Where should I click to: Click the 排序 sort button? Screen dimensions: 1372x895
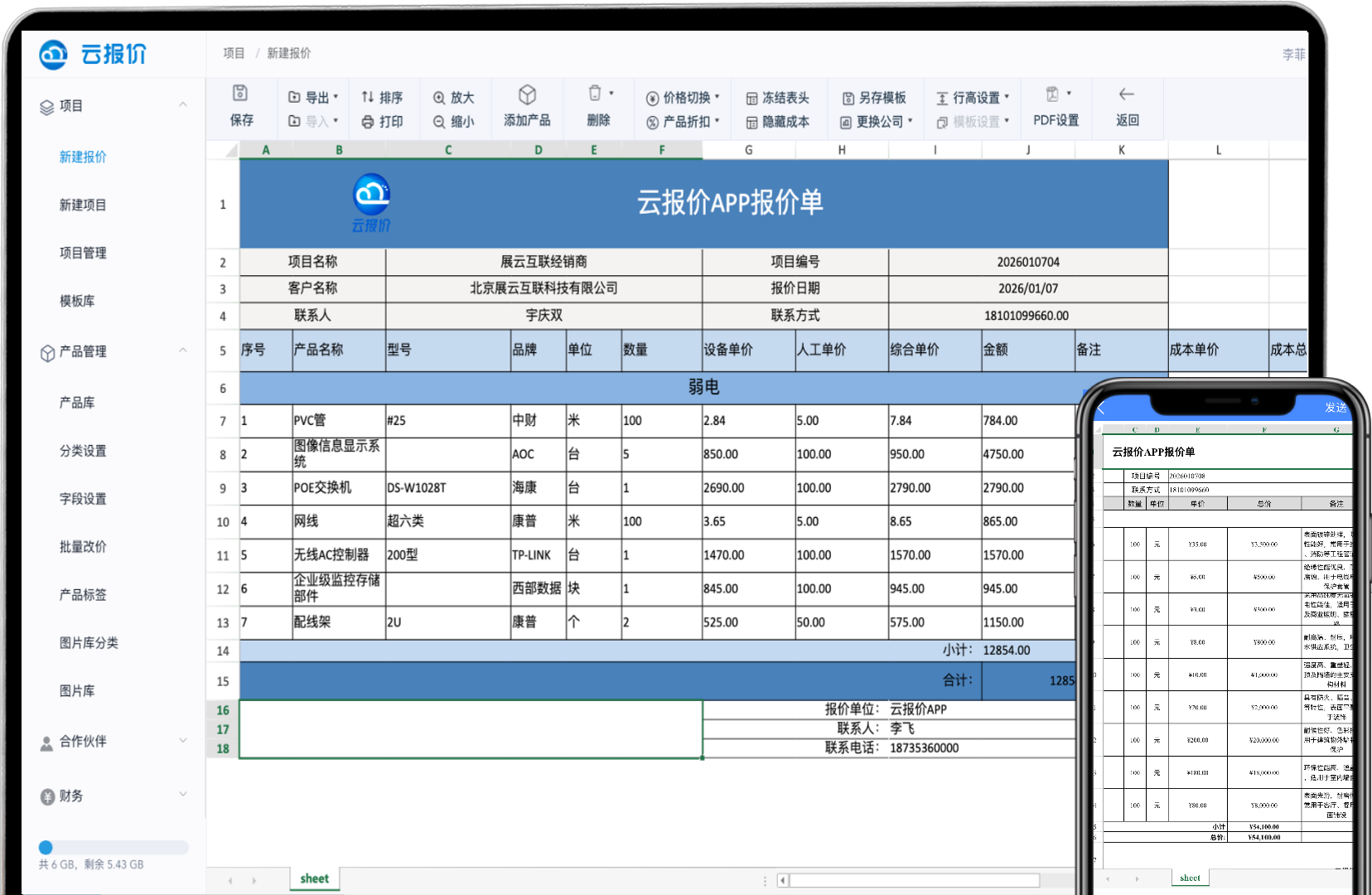(x=382, y=98)
